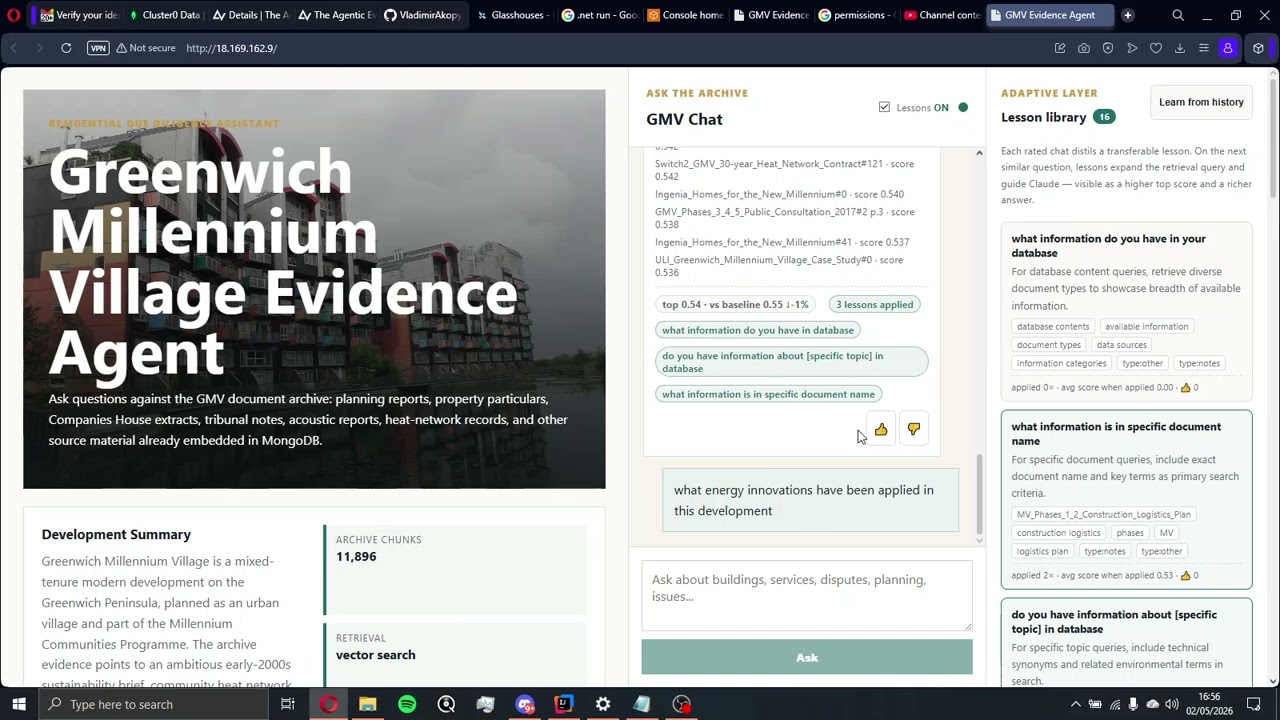Screen dimensions: 1280x720
Task: Click the taskbar search box
Action: tap(153, 704)
